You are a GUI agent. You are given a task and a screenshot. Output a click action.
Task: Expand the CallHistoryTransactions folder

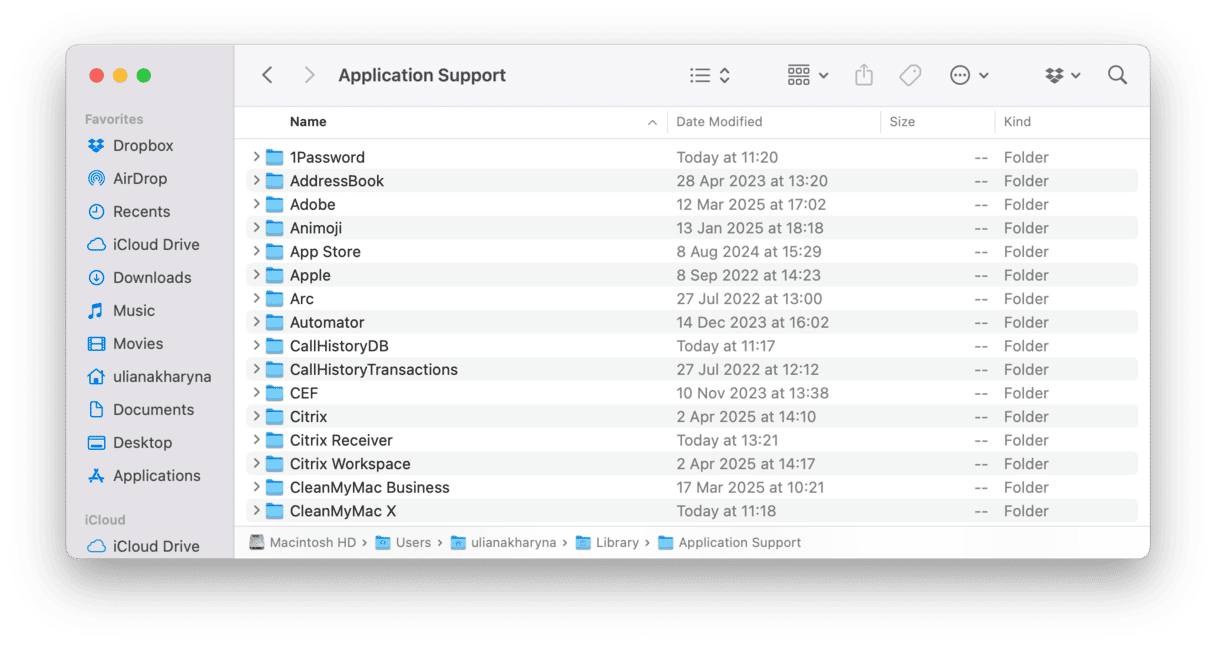pyautogui.click(x=256, y=370)
